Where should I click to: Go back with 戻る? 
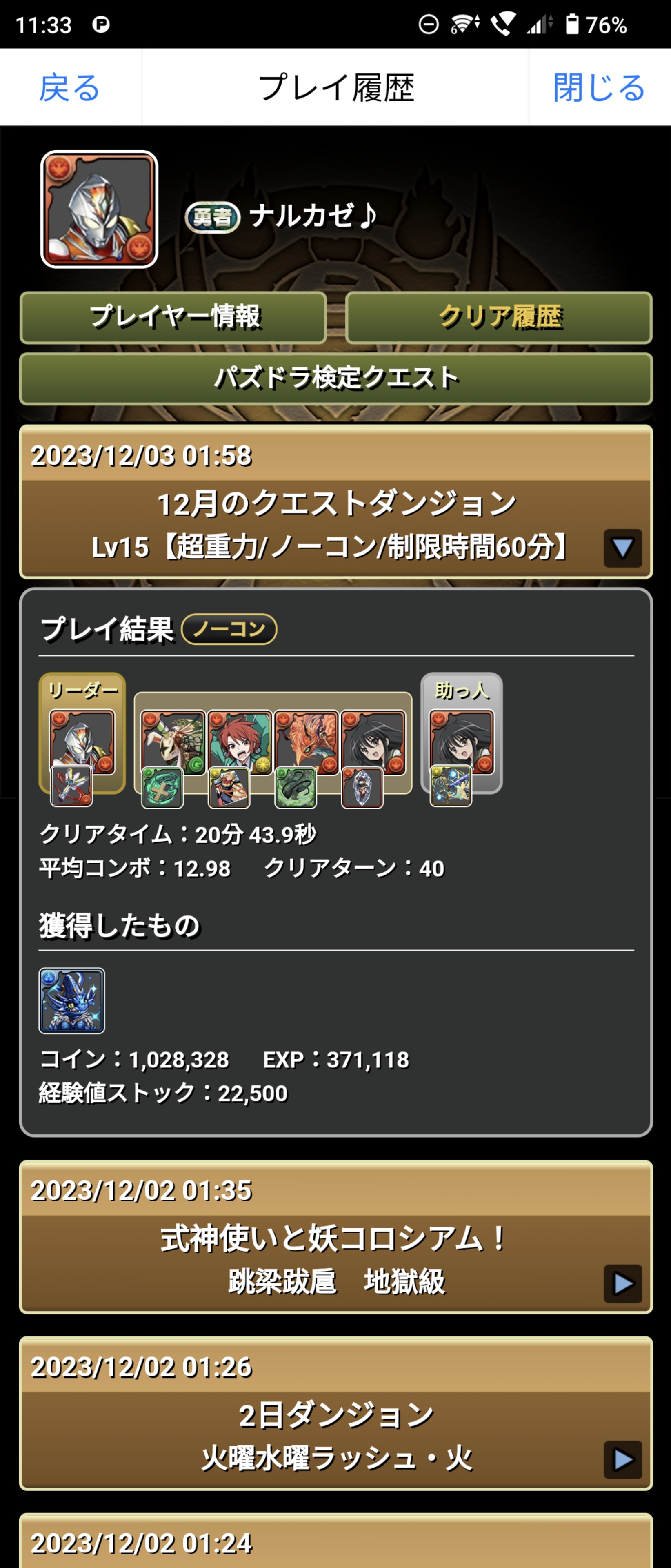[70, 88]
